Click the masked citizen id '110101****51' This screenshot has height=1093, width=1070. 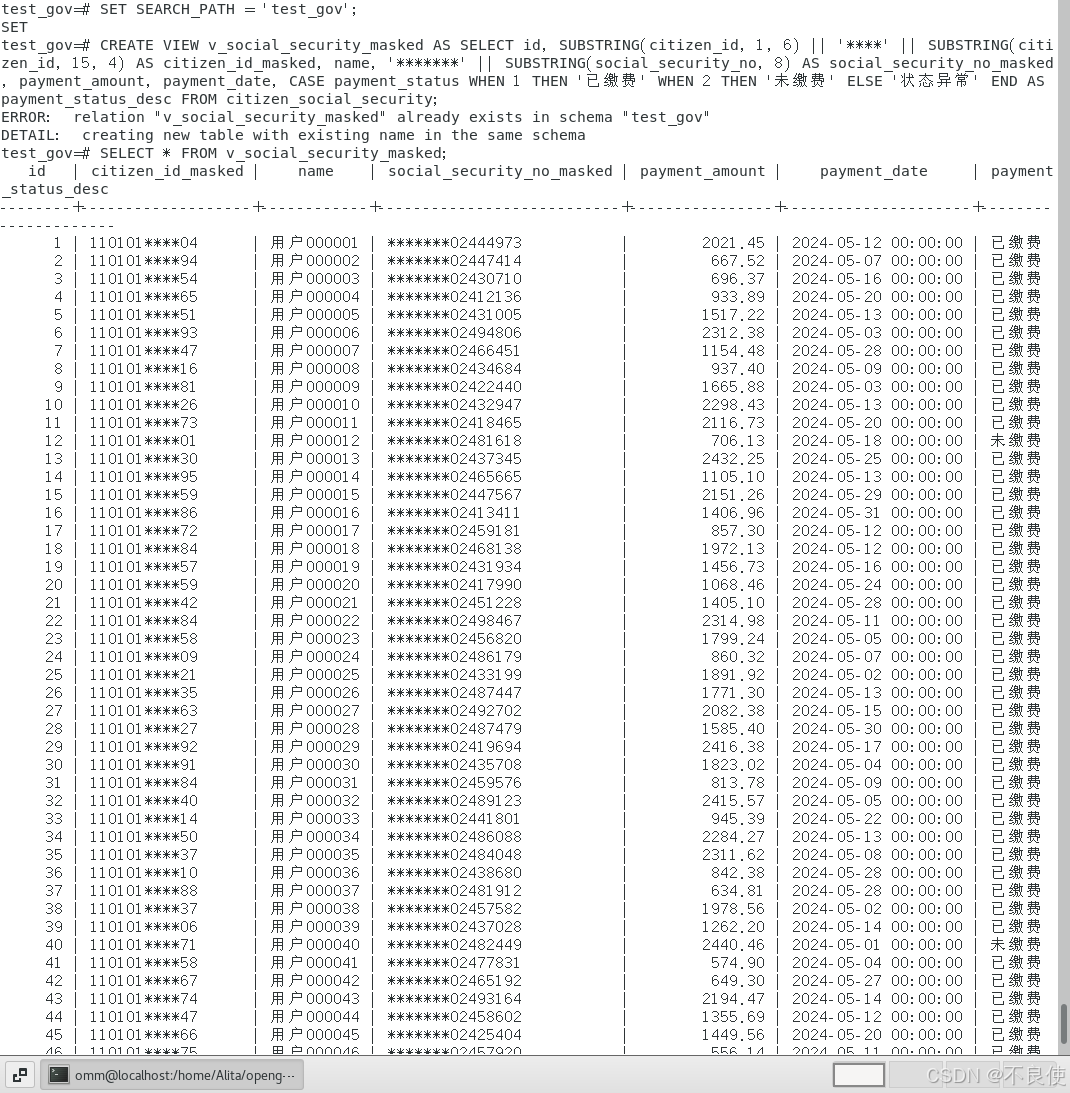tap(144, 315)
